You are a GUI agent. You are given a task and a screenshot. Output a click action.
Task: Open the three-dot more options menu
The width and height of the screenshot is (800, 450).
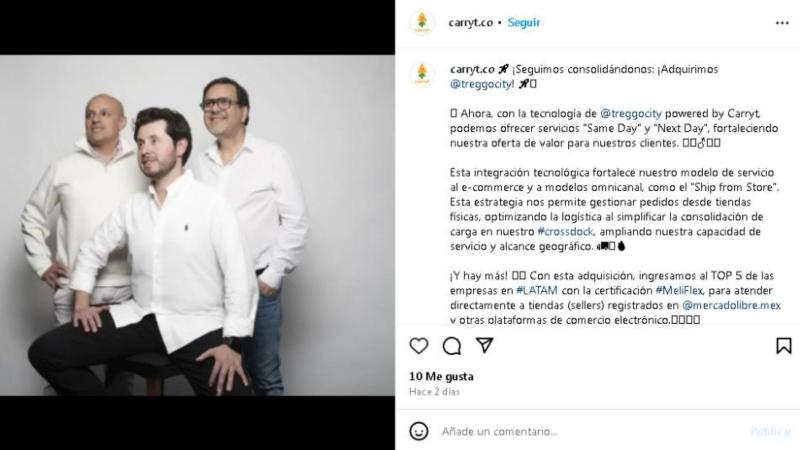pyautogui.click(x=782, y=23)
